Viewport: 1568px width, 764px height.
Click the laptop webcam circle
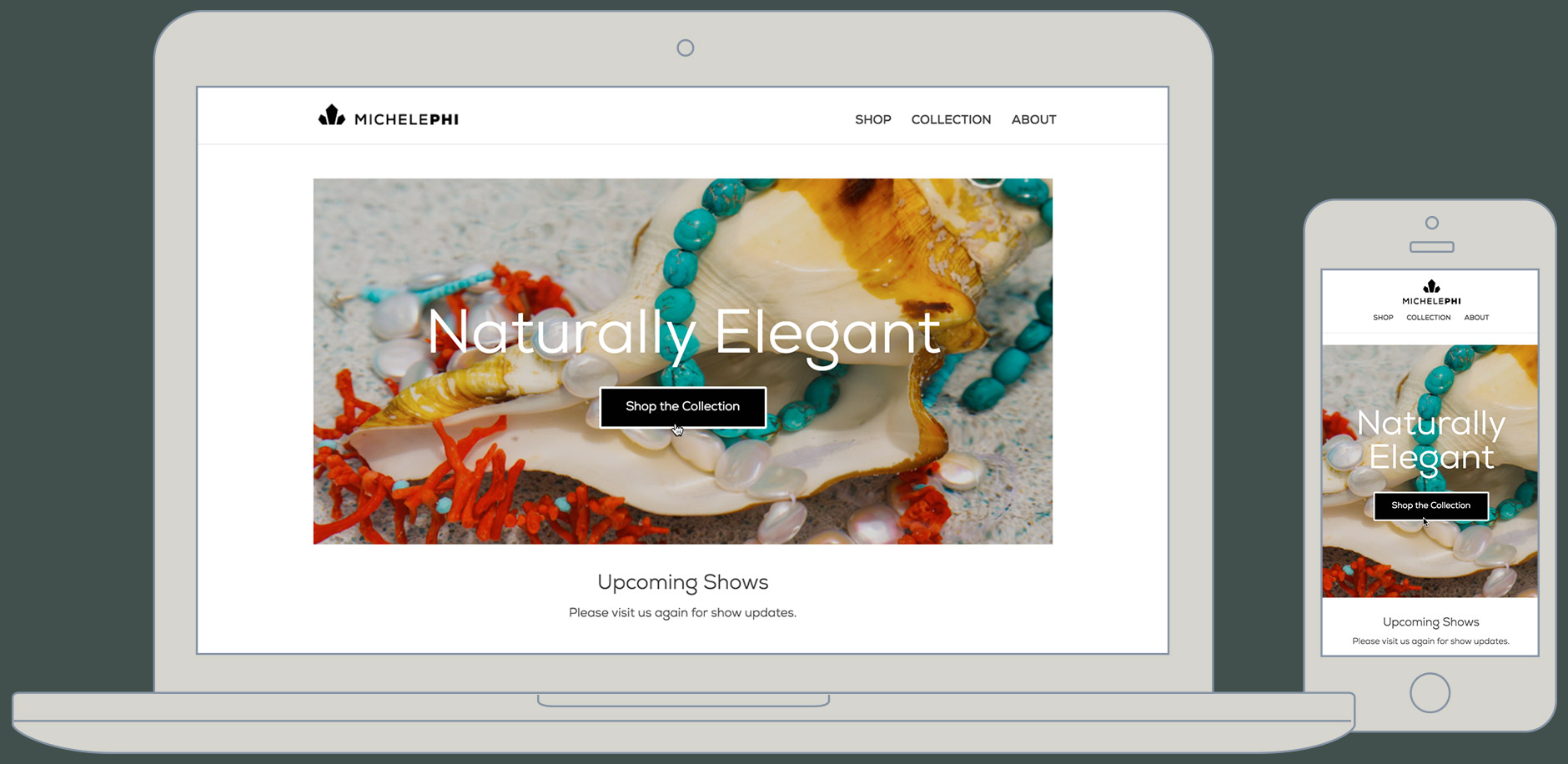coord(685,48)
